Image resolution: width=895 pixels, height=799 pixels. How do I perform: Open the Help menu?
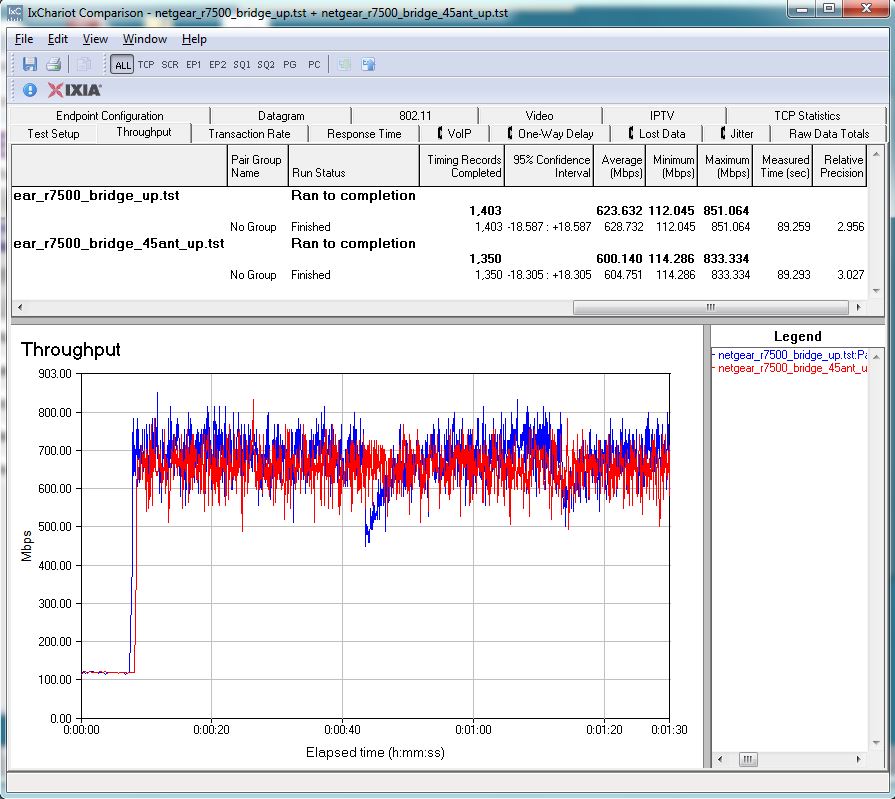pyautogui.click(x=194, y=39)
